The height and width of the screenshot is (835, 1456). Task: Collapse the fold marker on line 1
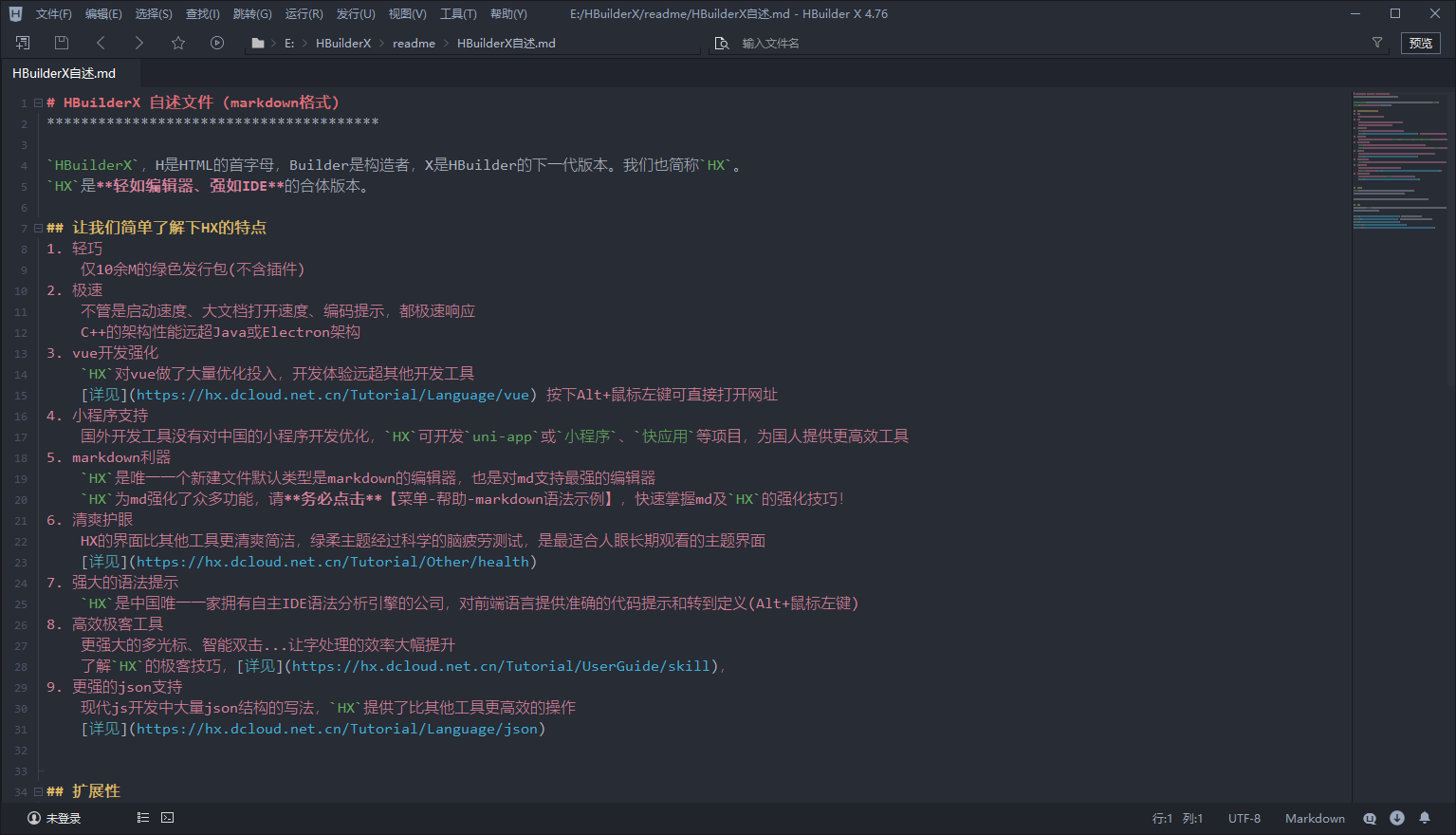(x=38, y=102)
